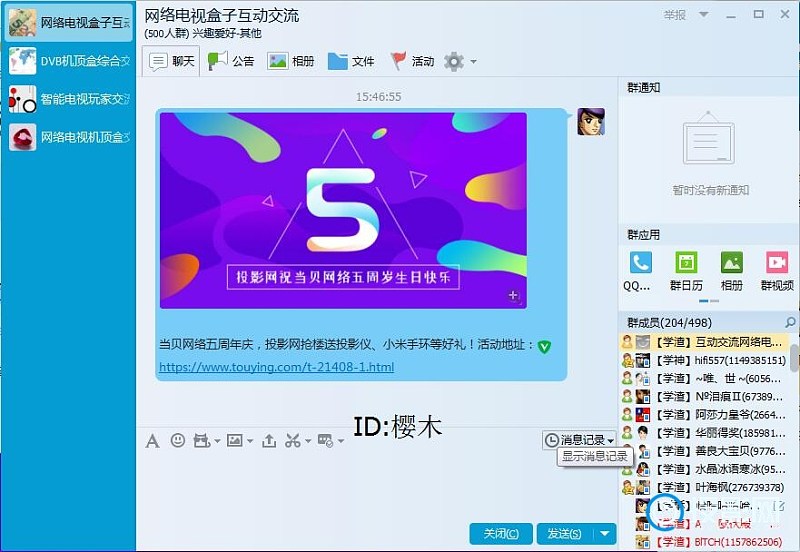Click the message-options icon after the scissors

326,440
